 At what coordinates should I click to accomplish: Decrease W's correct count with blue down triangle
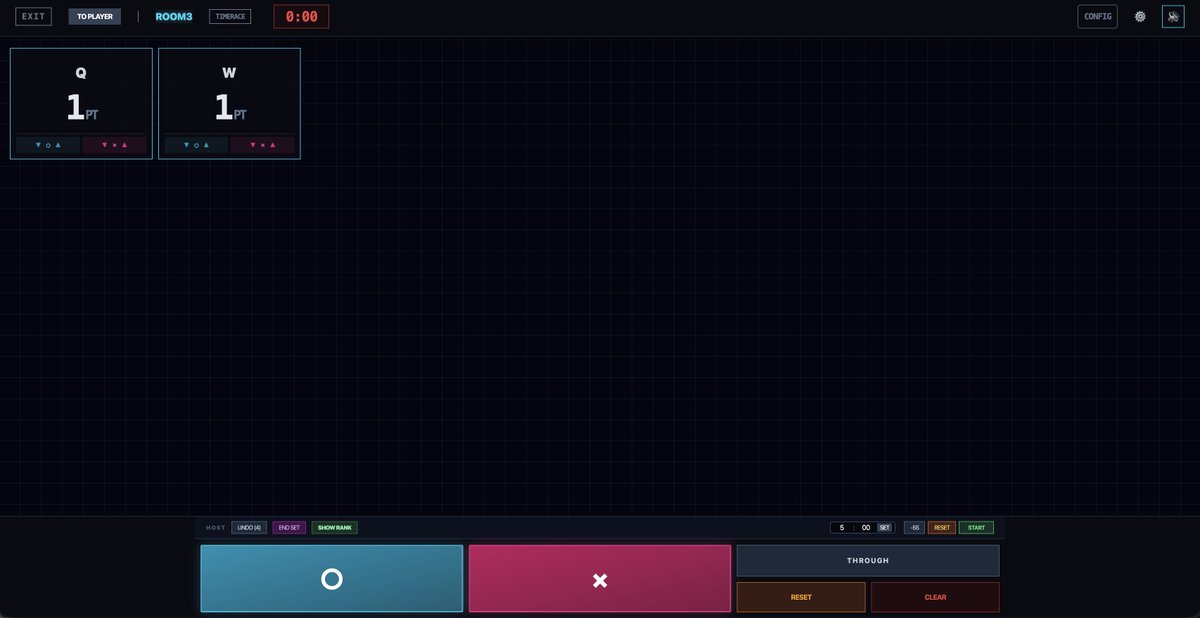186,145
